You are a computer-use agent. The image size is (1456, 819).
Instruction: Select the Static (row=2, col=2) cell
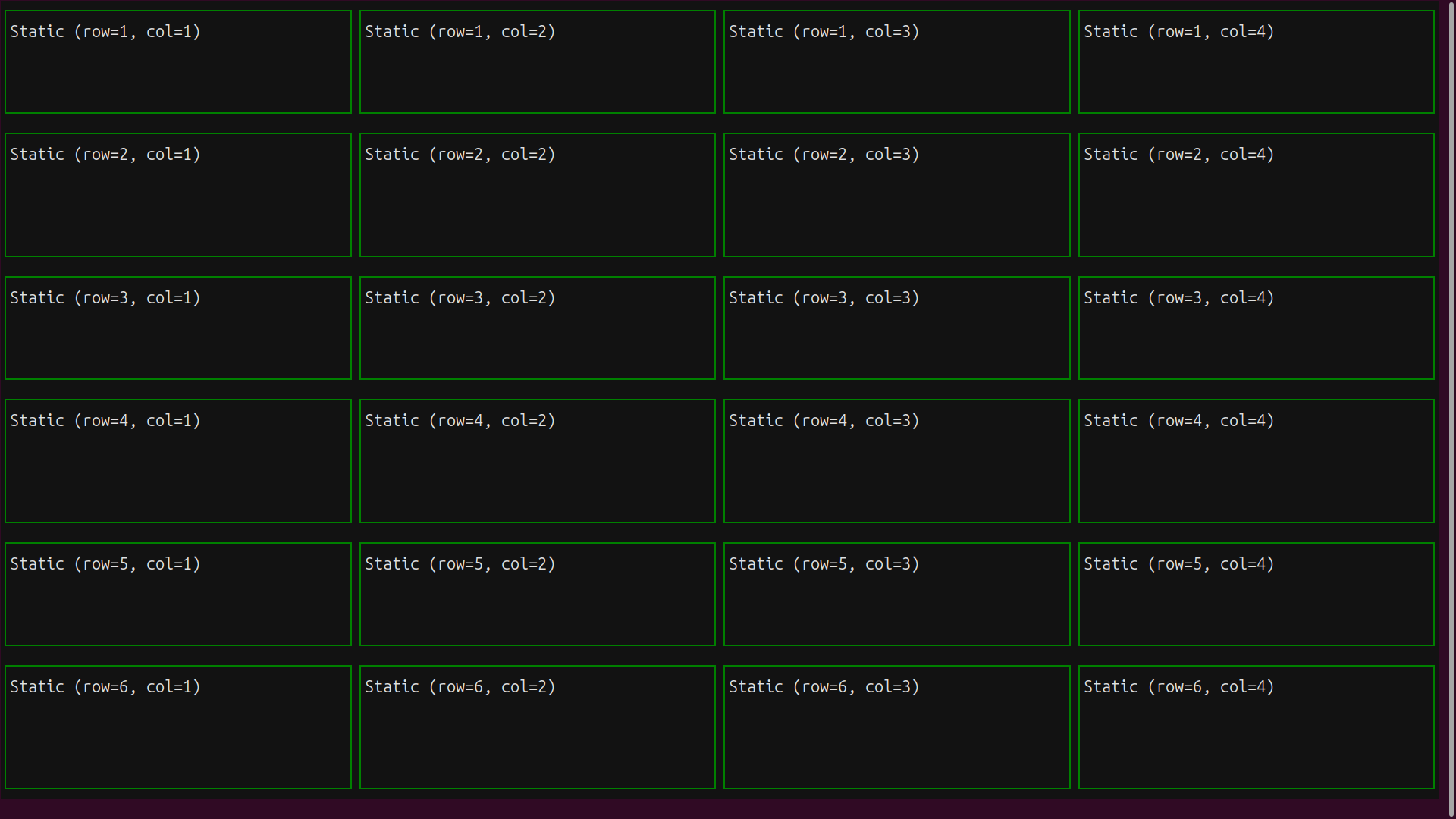point(537,194)
